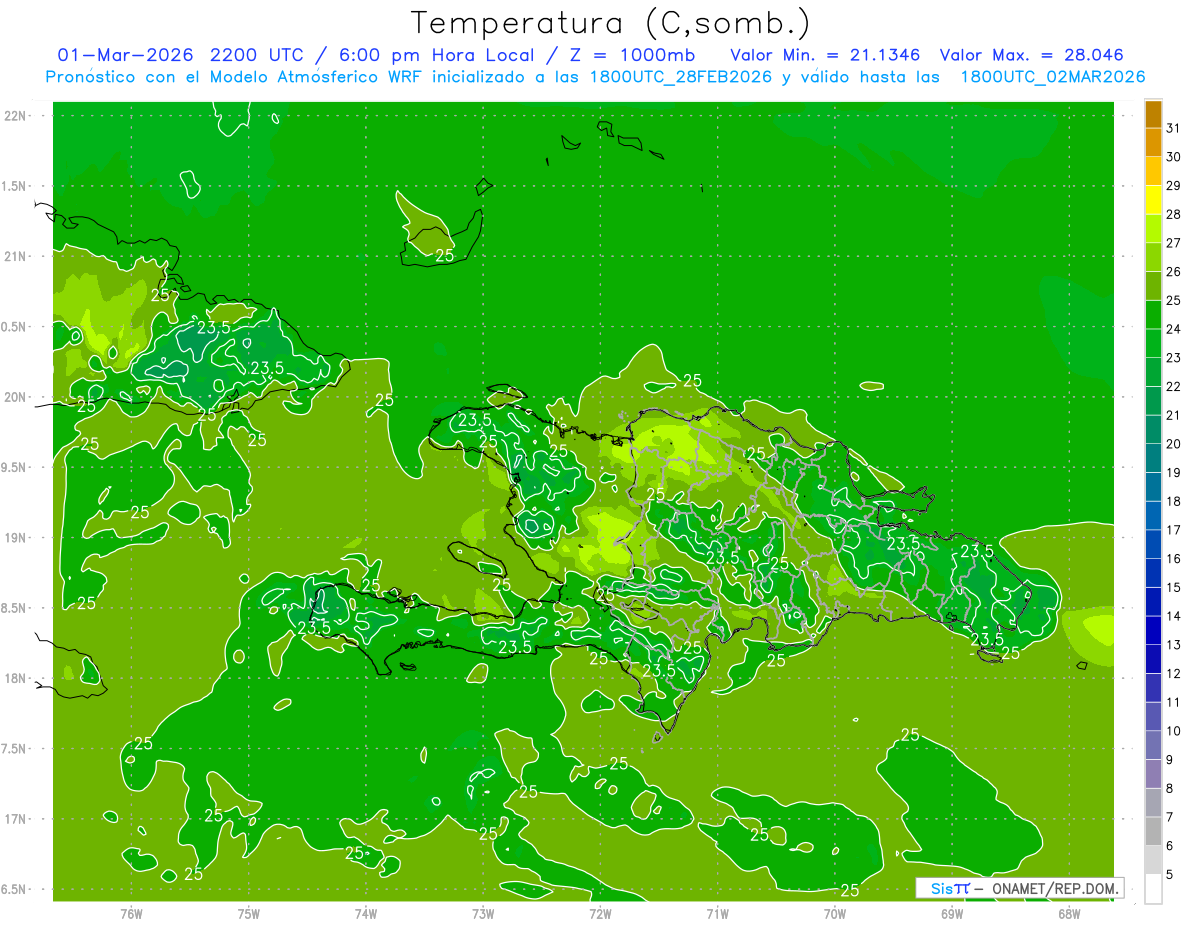Click the longitude axis label "72W"
This screenshot has width=1200, height=927.
click(x=600, y=914)
